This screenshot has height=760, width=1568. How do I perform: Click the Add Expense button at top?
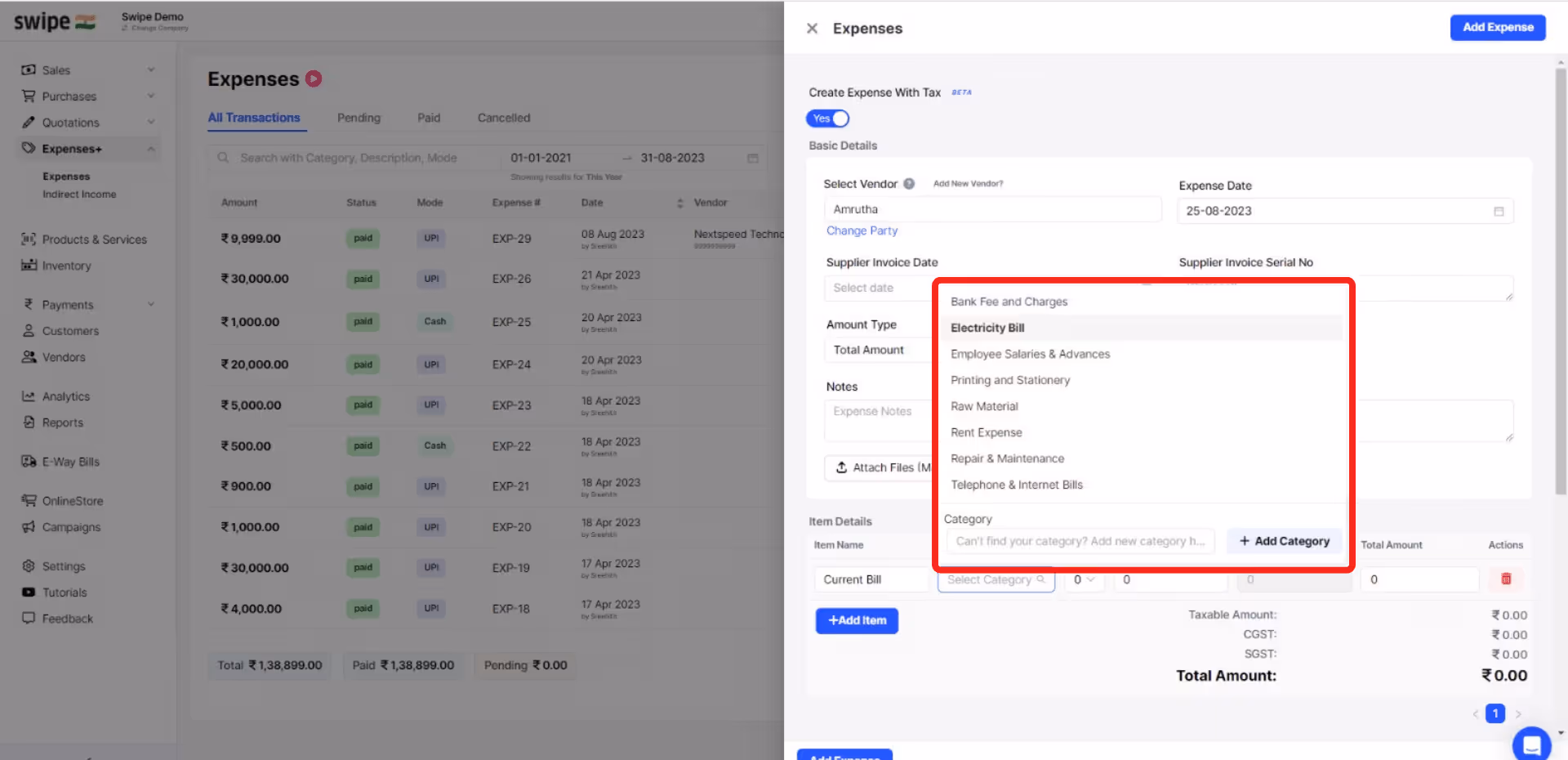(1498, 27)
